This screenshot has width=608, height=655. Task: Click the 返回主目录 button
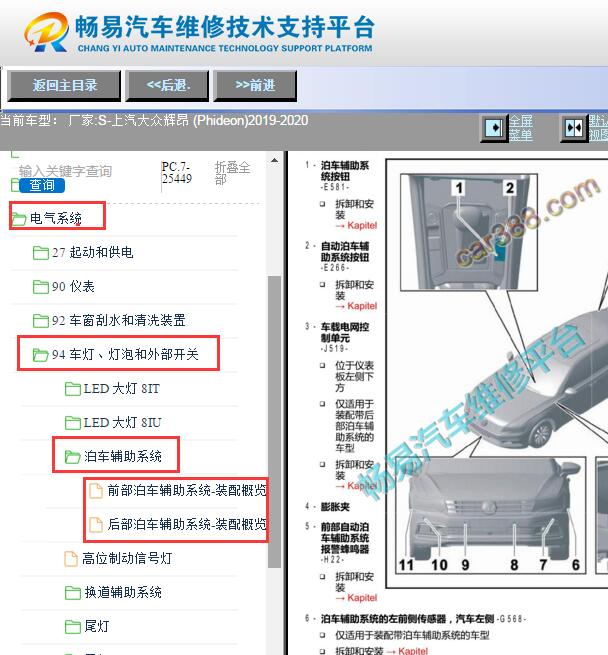[64, 86]
